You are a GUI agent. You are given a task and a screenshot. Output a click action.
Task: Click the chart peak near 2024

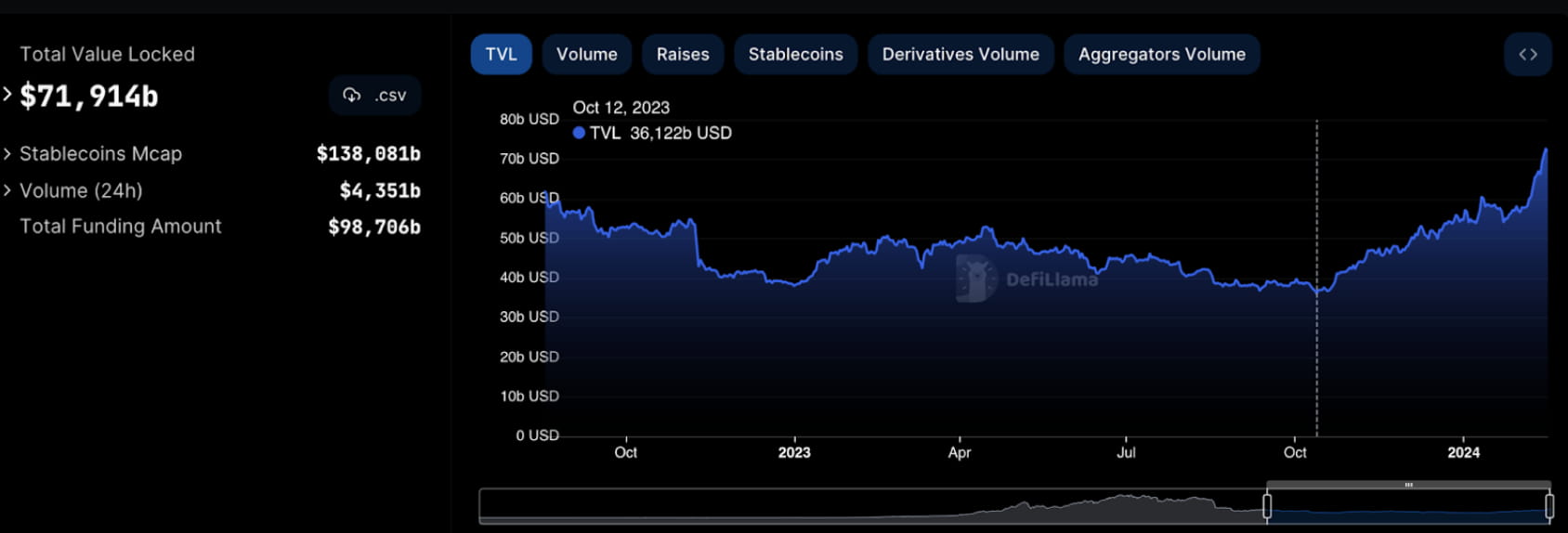[x=1546, y=149]
